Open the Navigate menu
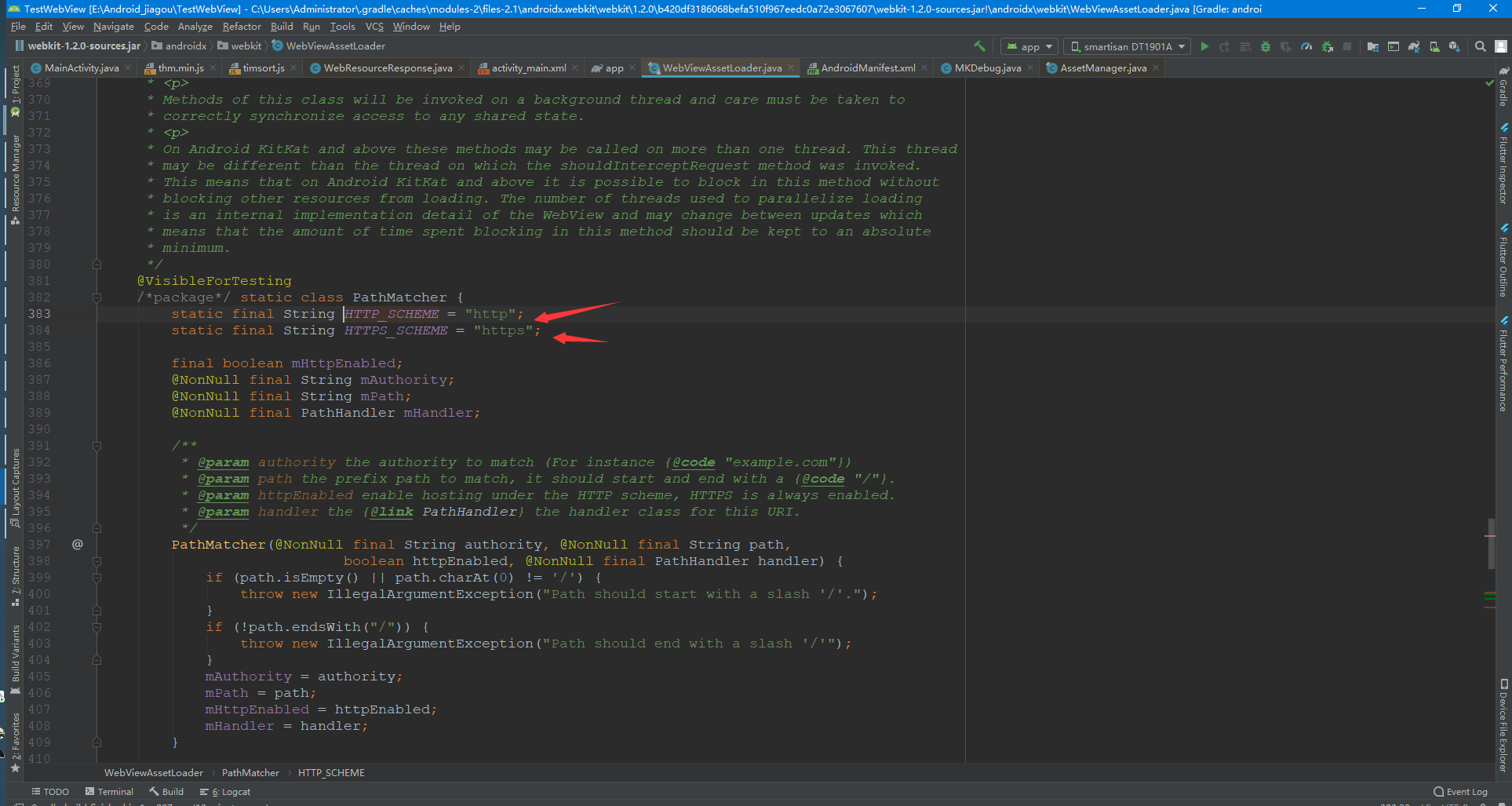The height and width of the screenshot is (806, 1512). coord(114,26)
